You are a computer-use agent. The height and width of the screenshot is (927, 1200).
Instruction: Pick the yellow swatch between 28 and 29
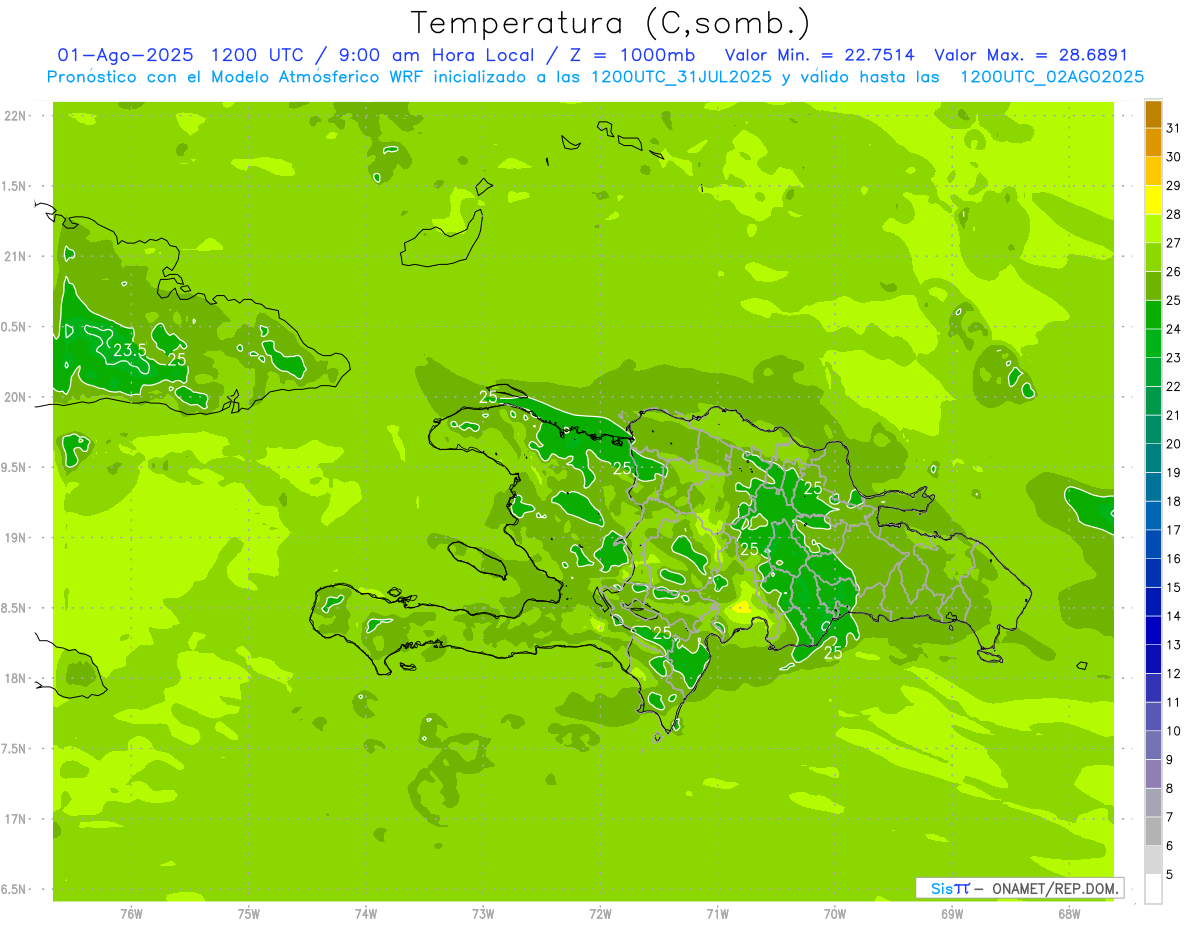point(1153,200)
